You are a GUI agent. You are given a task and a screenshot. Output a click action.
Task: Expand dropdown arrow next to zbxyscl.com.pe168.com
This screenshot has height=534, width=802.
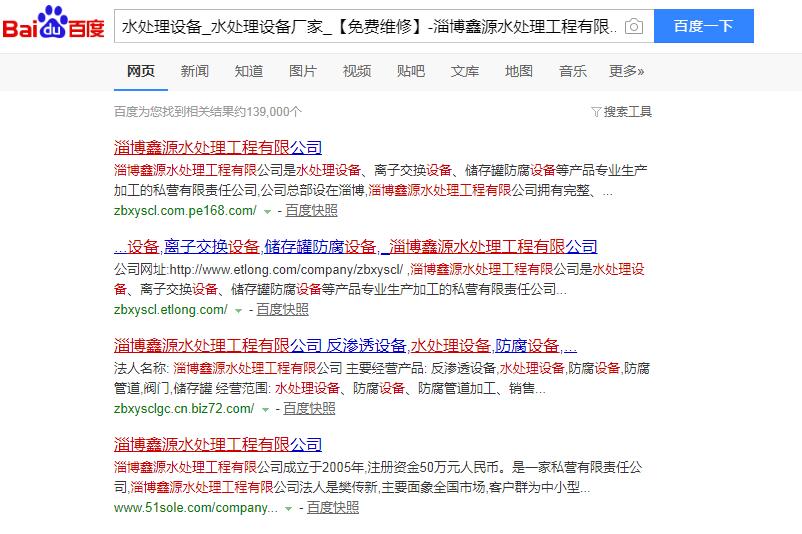tap(267, 212)
